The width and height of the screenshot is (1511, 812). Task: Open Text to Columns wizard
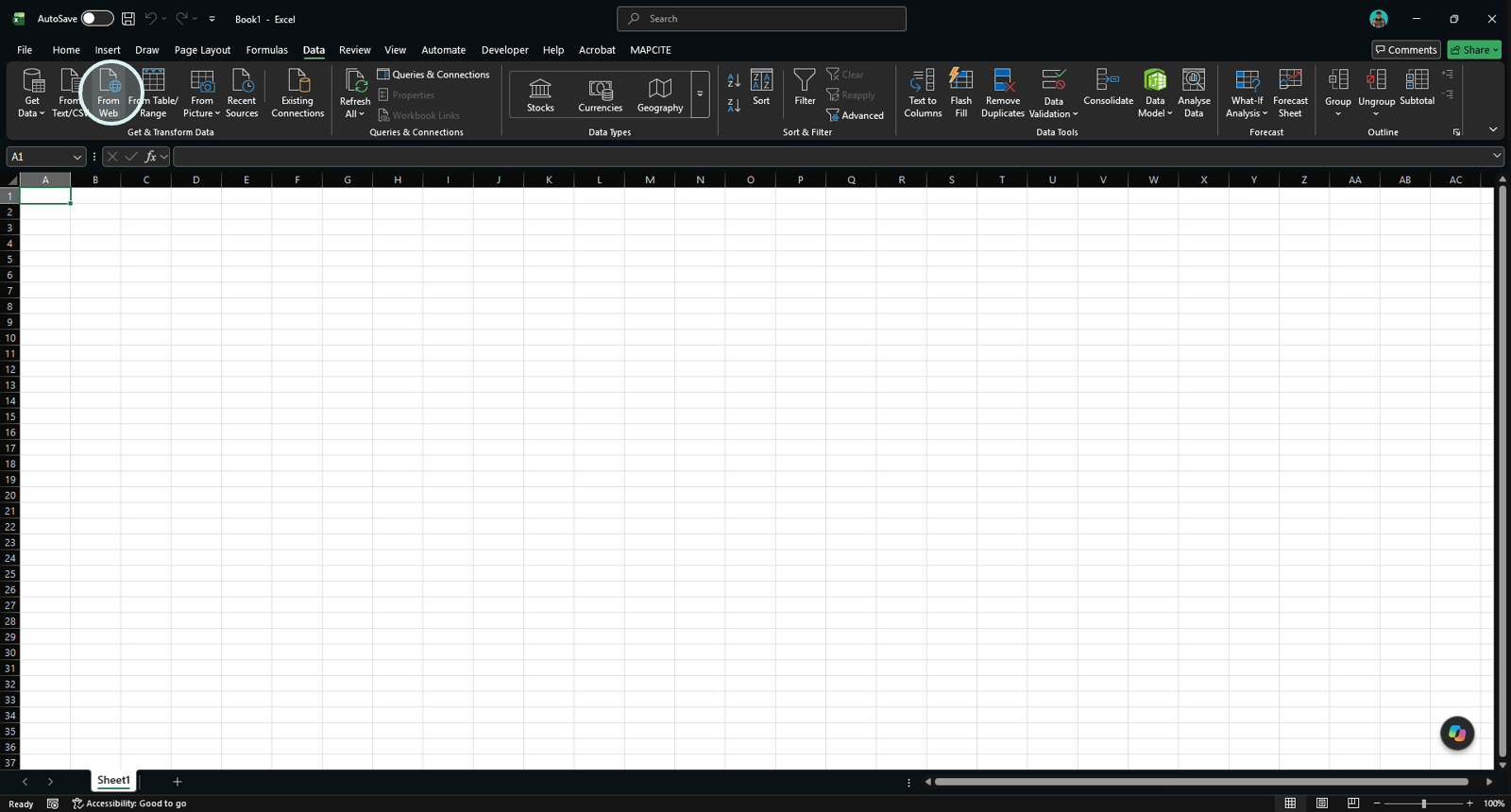coord(923,93)
